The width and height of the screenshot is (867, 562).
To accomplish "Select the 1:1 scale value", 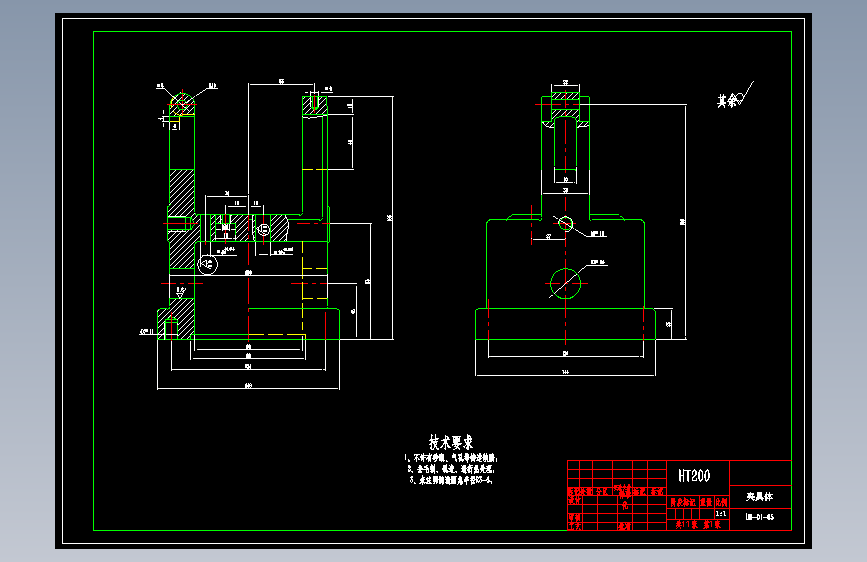I will 721,514.
